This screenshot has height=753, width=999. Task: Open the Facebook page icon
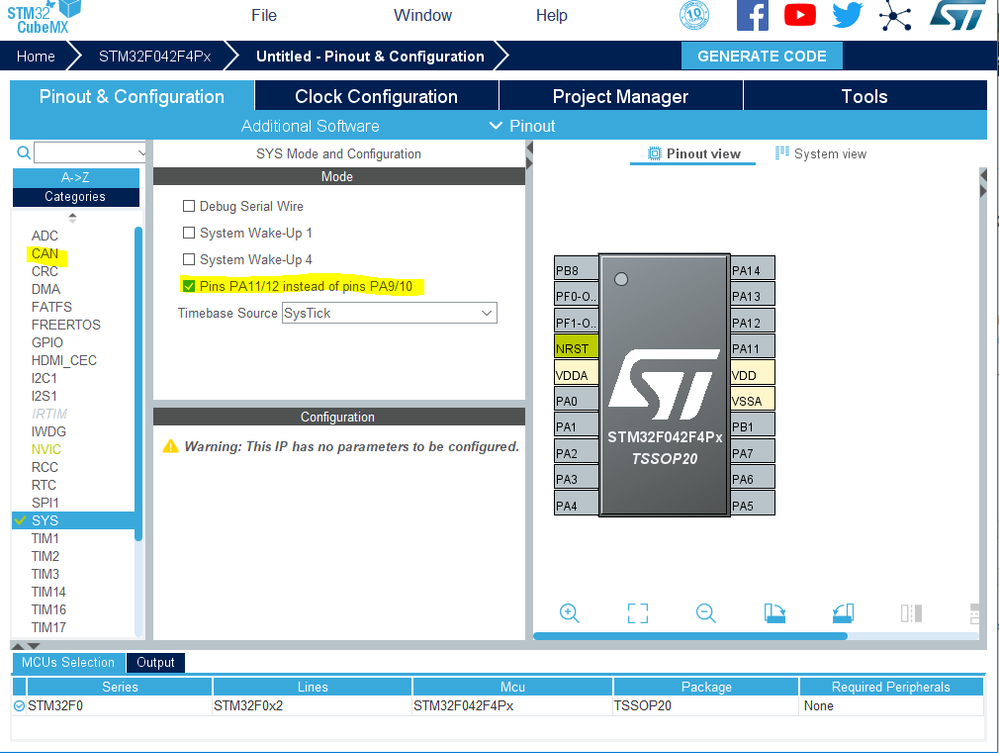[752, 15]
